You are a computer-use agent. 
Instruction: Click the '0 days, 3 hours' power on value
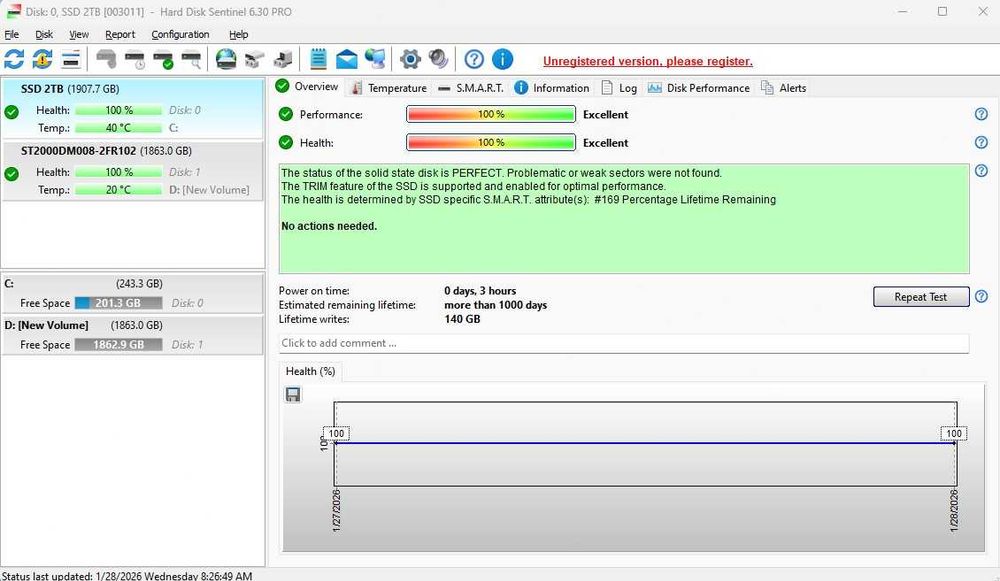click(480, 291)
